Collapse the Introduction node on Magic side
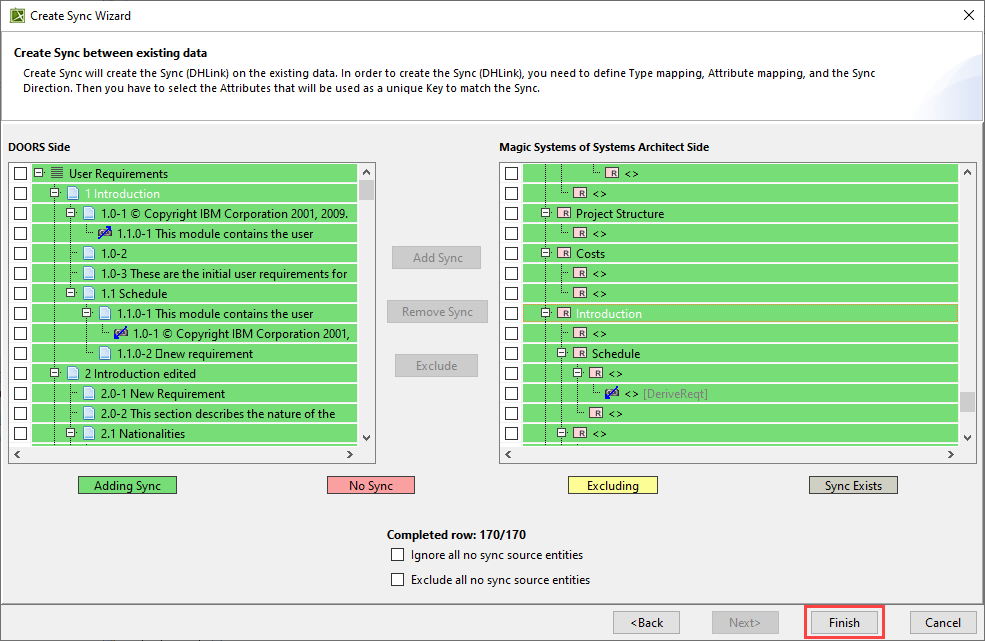 546,313
